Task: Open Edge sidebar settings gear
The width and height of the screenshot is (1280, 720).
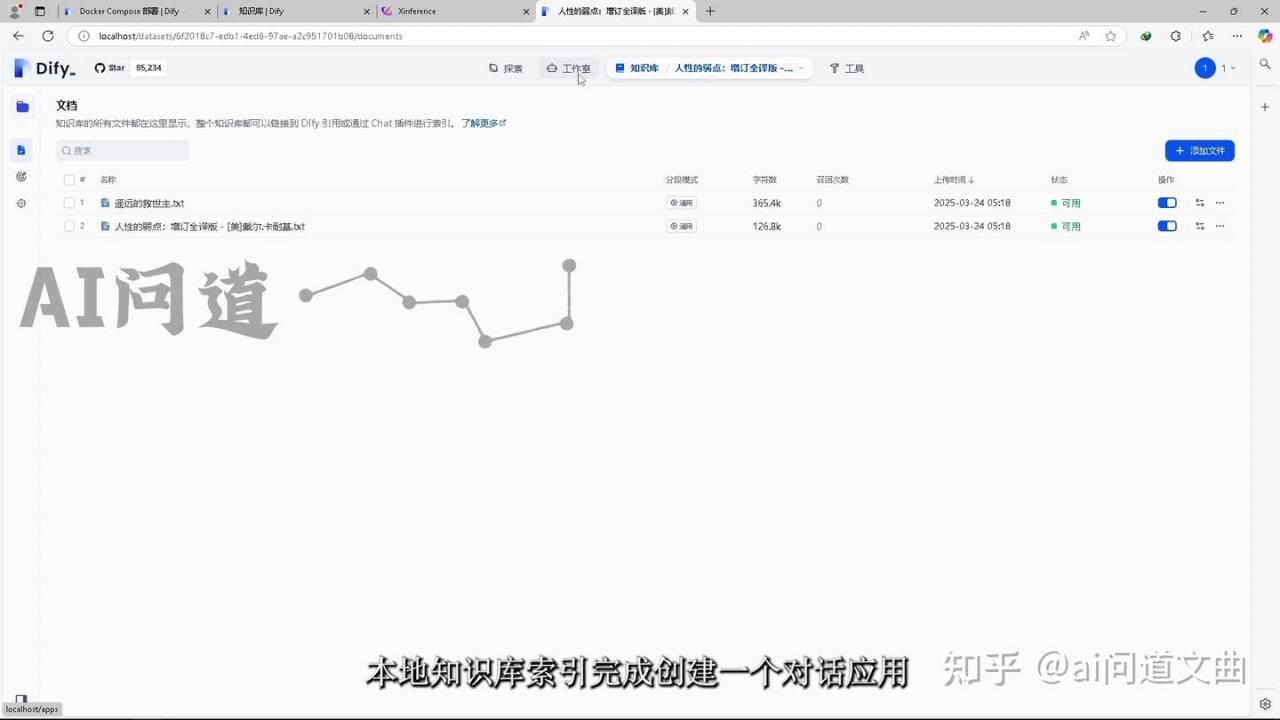Action: pos(1265,704)
